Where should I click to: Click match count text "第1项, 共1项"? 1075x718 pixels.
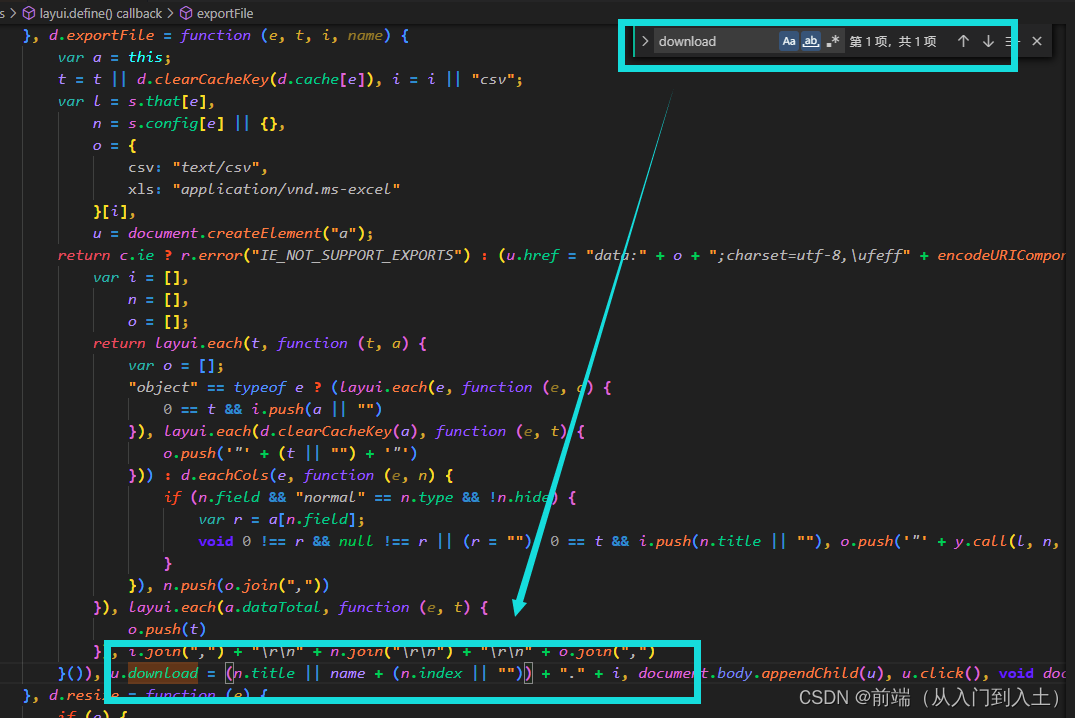coord(893,41)
